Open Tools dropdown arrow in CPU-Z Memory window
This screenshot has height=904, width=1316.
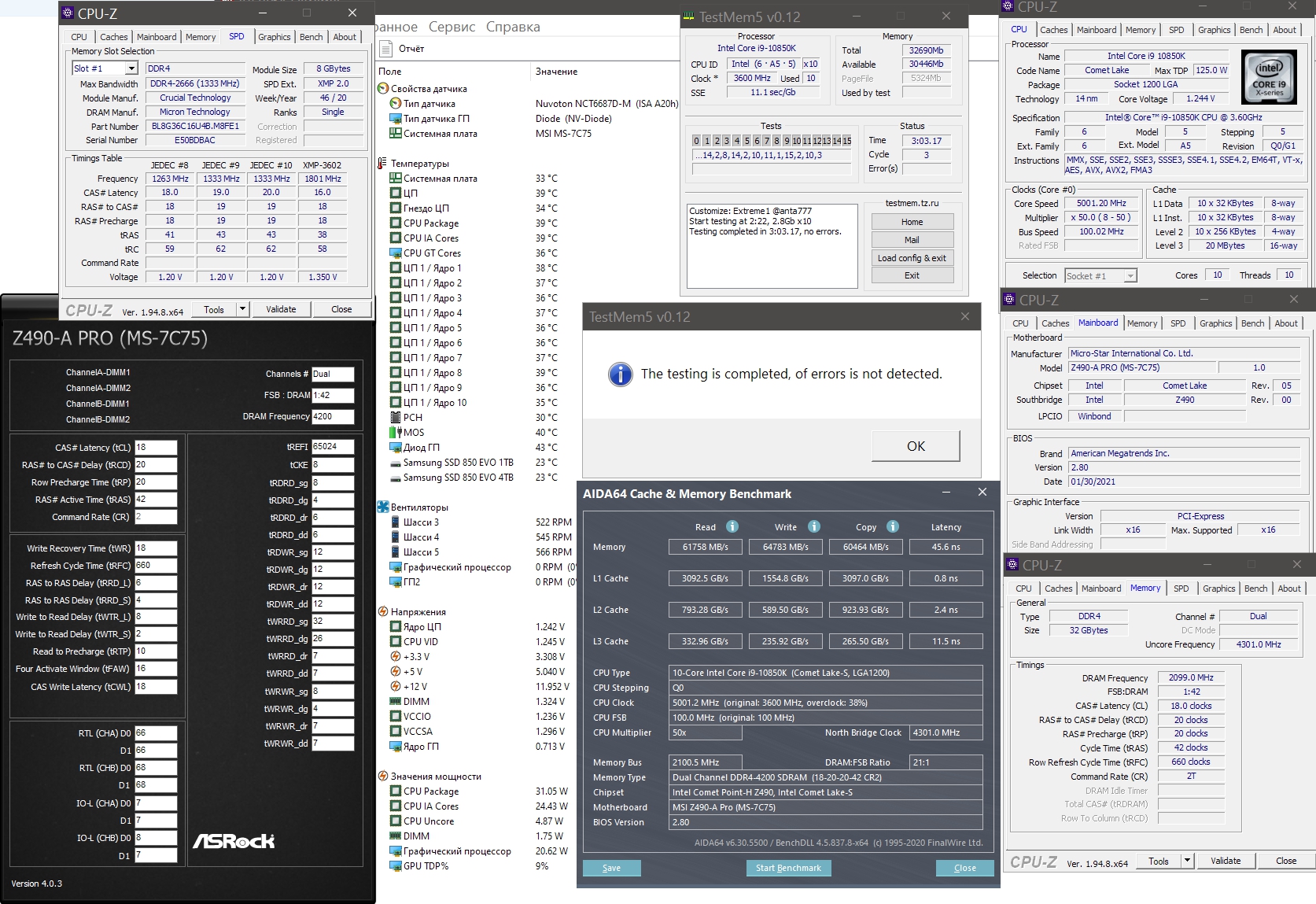tap(1187, 861)
